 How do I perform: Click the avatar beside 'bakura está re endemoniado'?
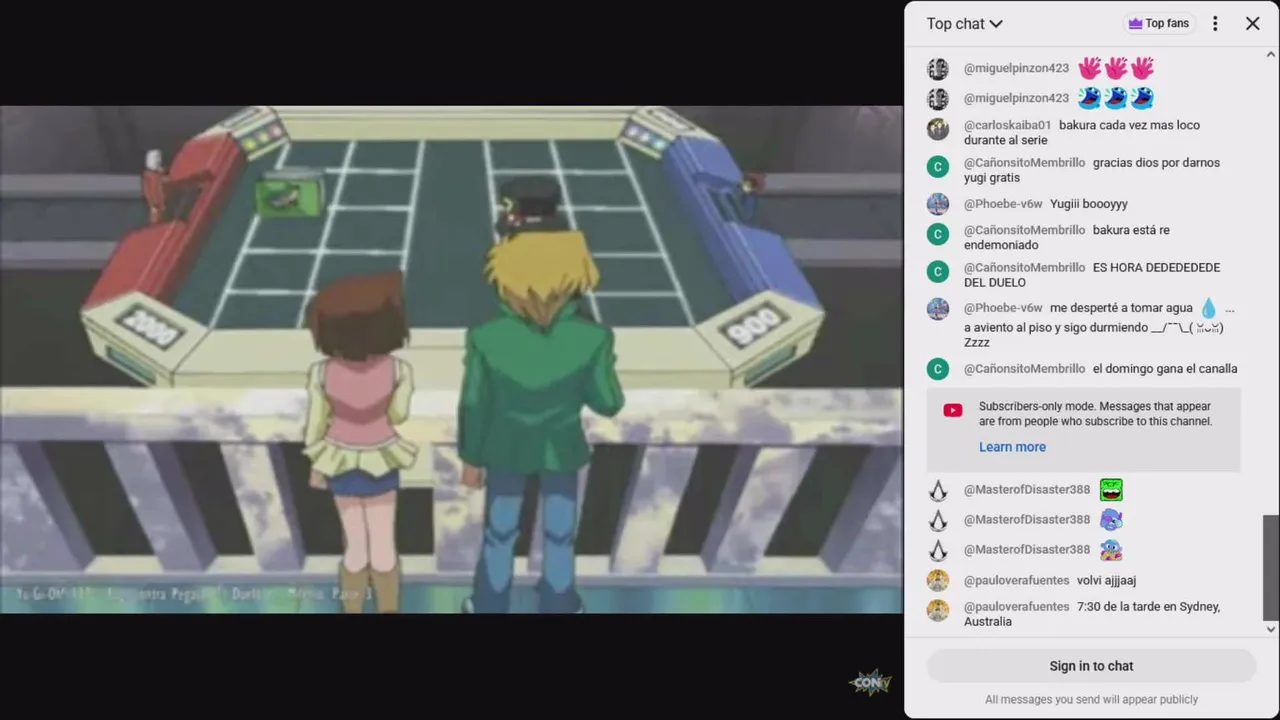click(x=938, y=234)
